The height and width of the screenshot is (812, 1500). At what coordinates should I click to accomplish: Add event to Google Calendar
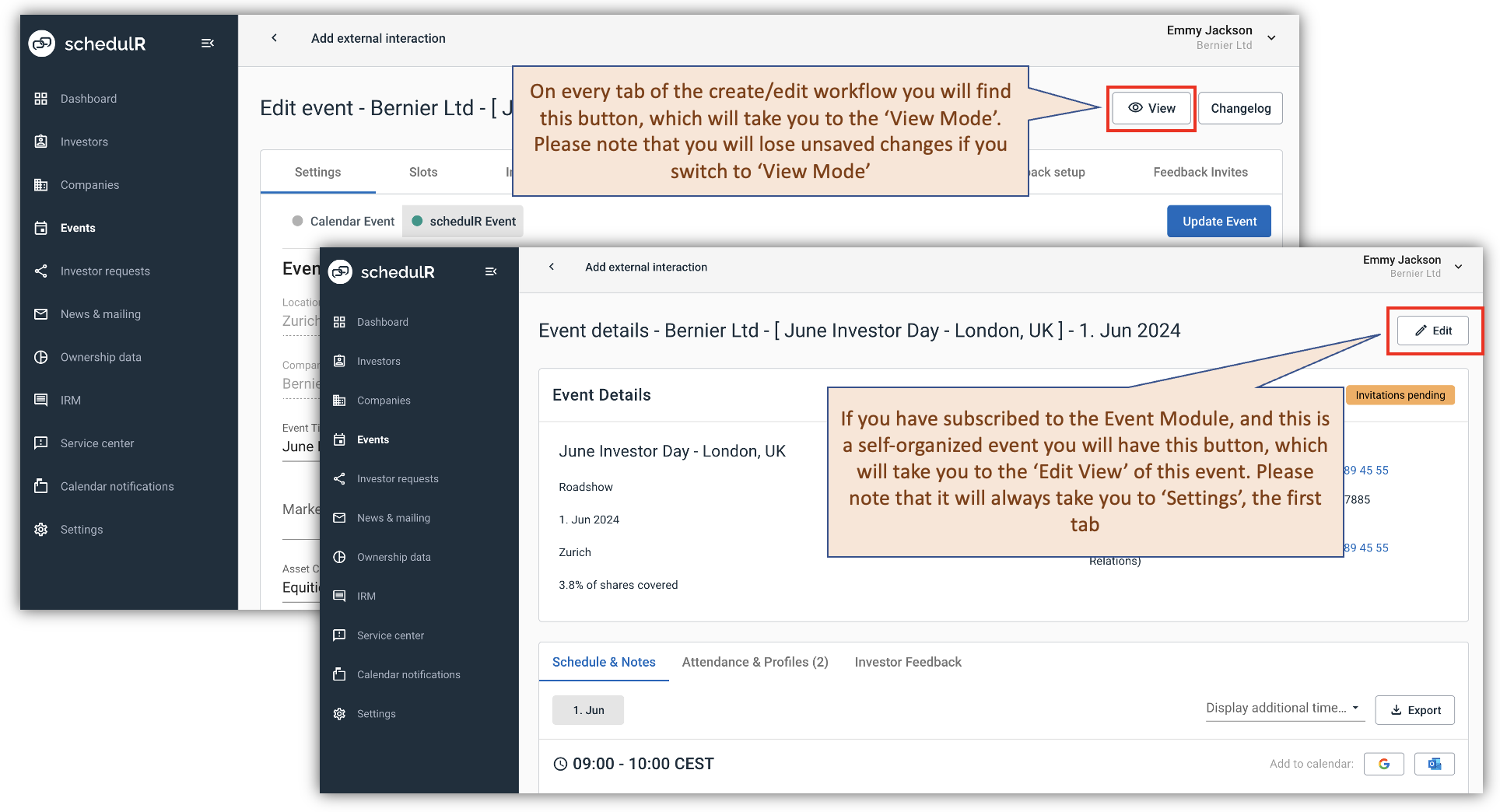click(x=1383, y=763)
